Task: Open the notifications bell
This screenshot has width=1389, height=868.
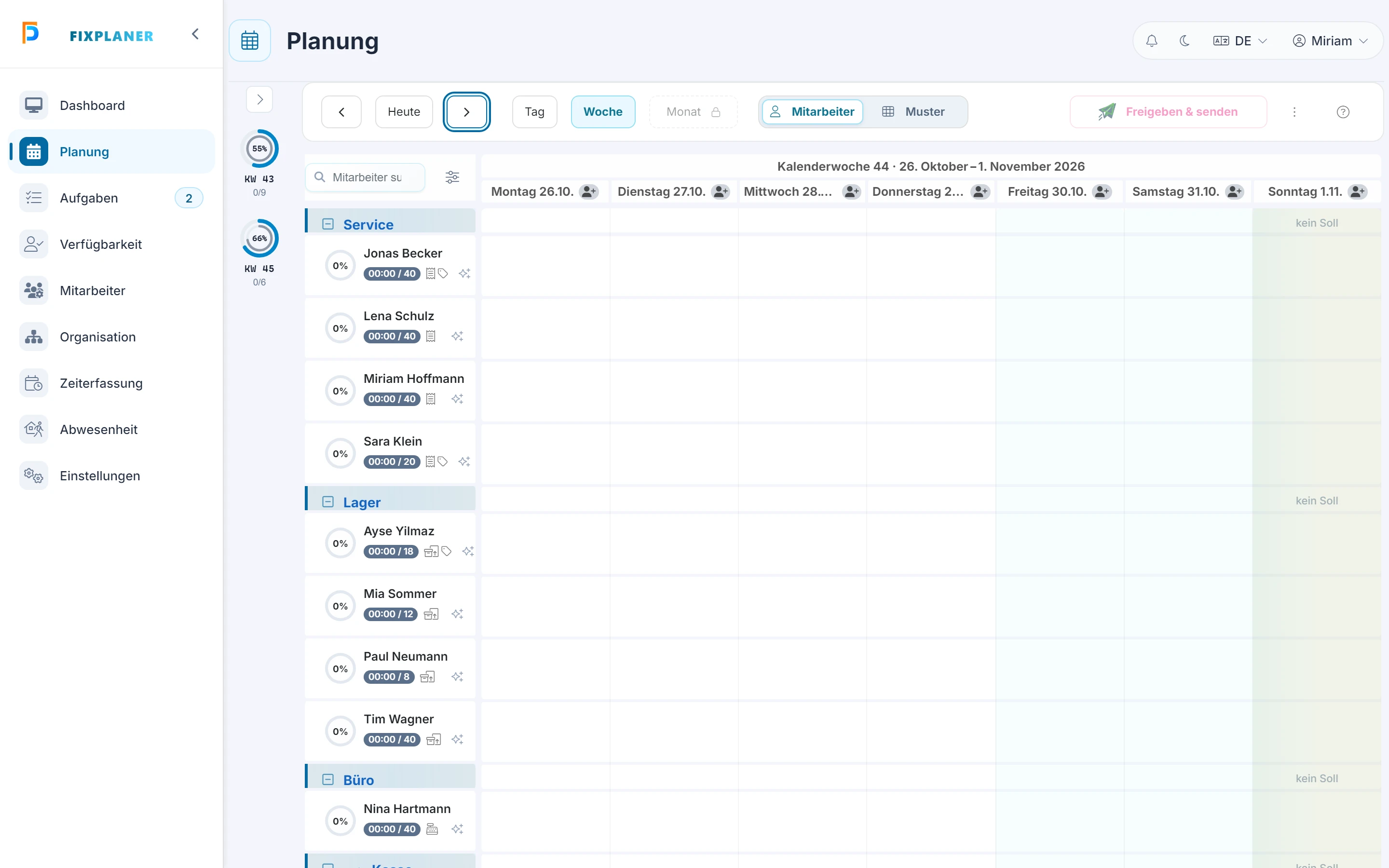Action: [1151, 41]
